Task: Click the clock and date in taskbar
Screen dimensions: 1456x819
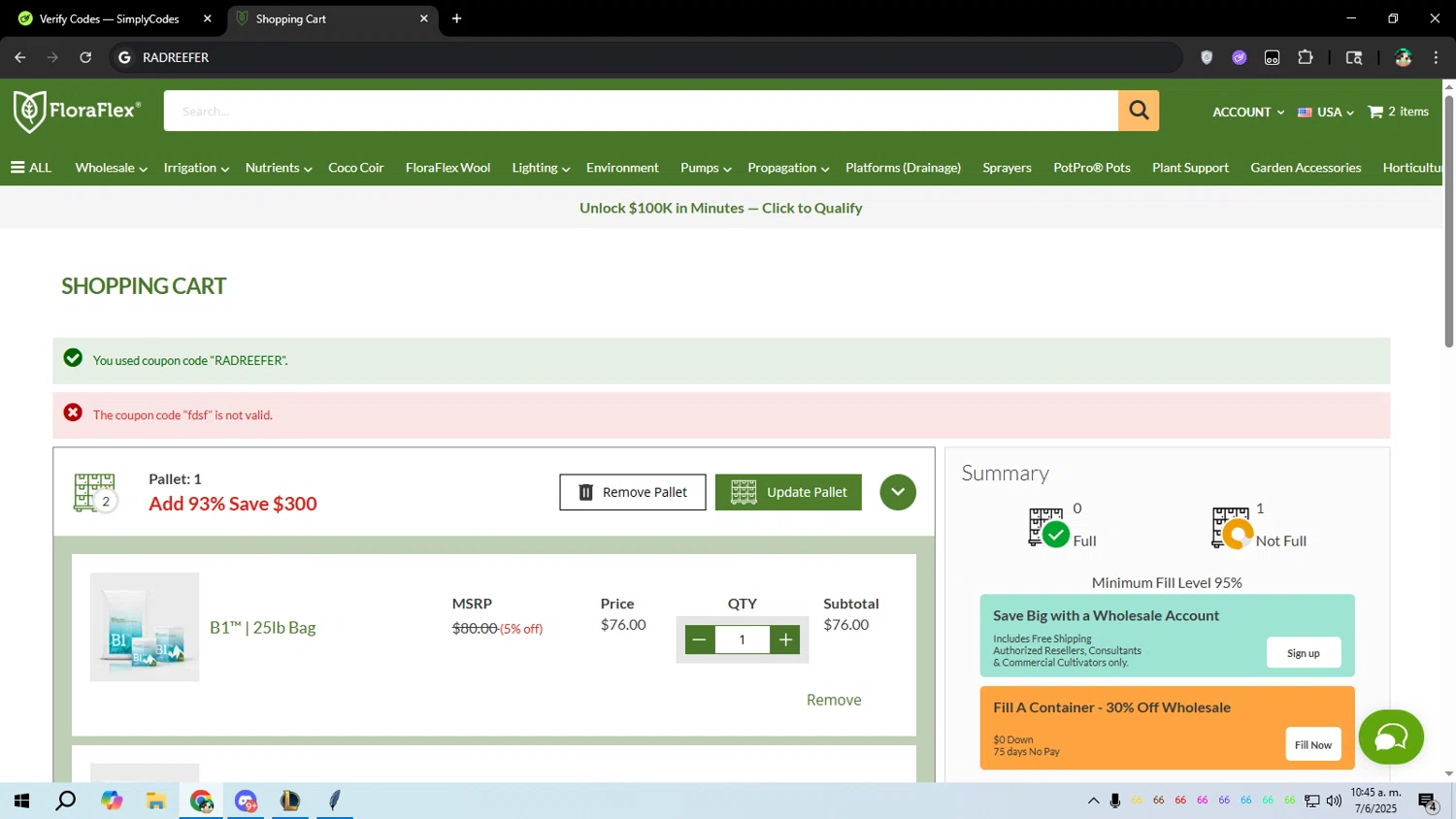Action: [x=1377, y=801]
